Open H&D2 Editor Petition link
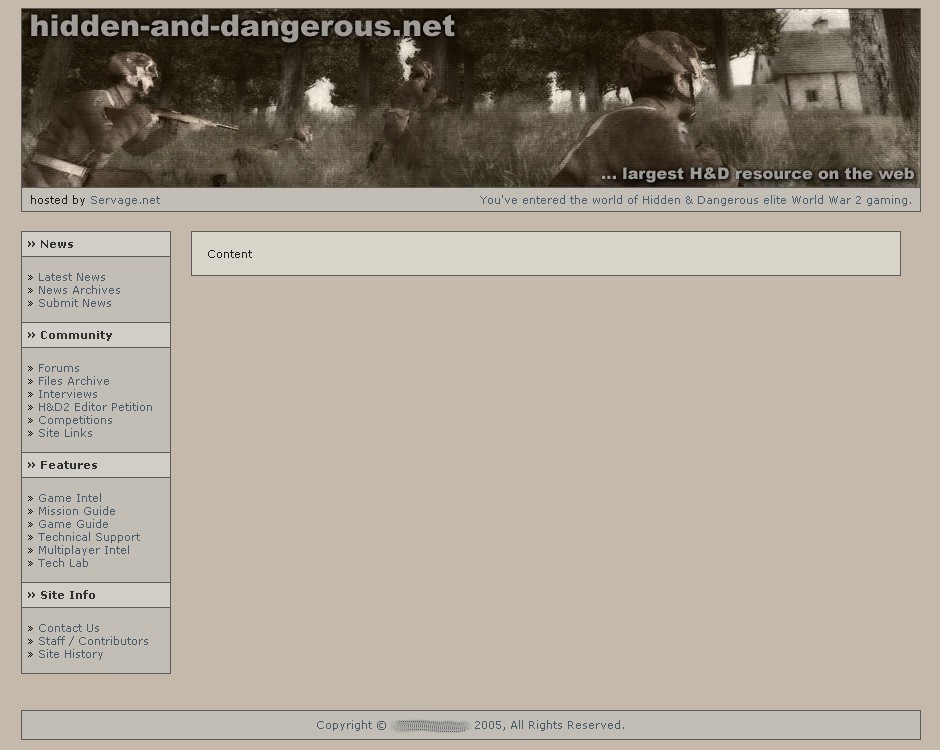The height and width of the screenshot is (750, 940). point(95,407)
